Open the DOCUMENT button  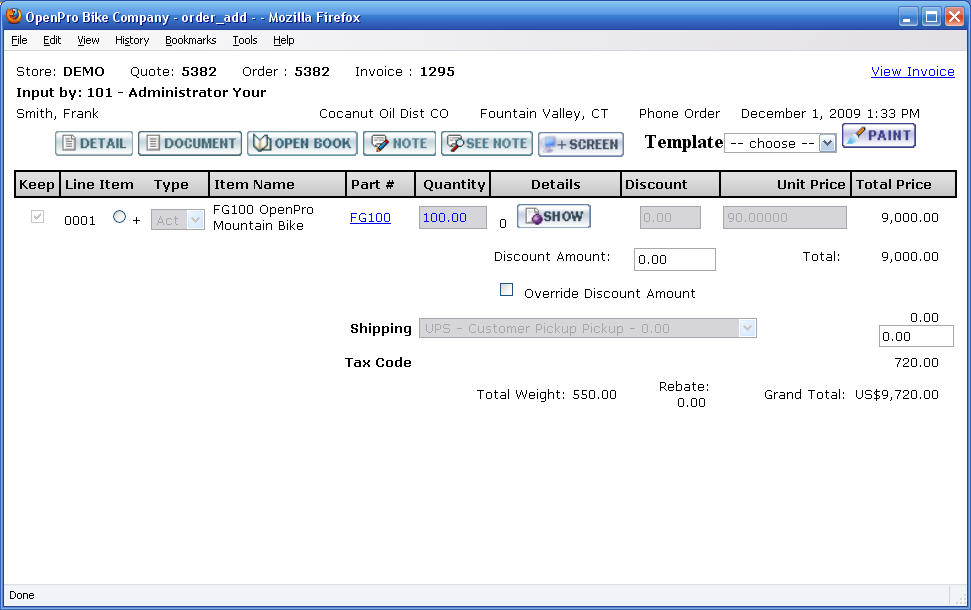[190, 144]
